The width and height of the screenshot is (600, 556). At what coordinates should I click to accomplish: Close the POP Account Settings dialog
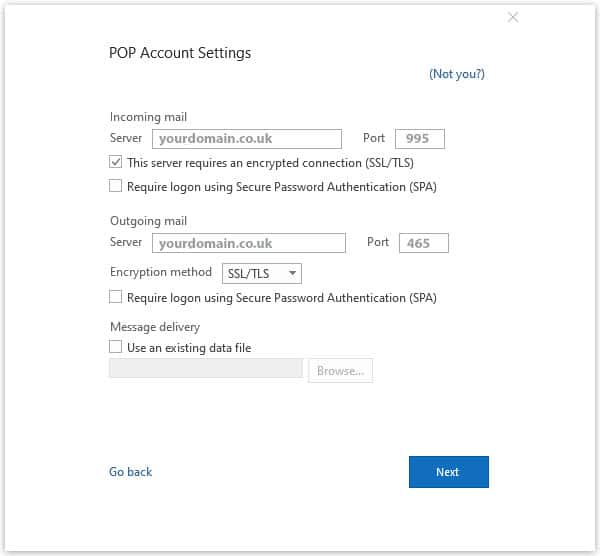tap(513, 17)
